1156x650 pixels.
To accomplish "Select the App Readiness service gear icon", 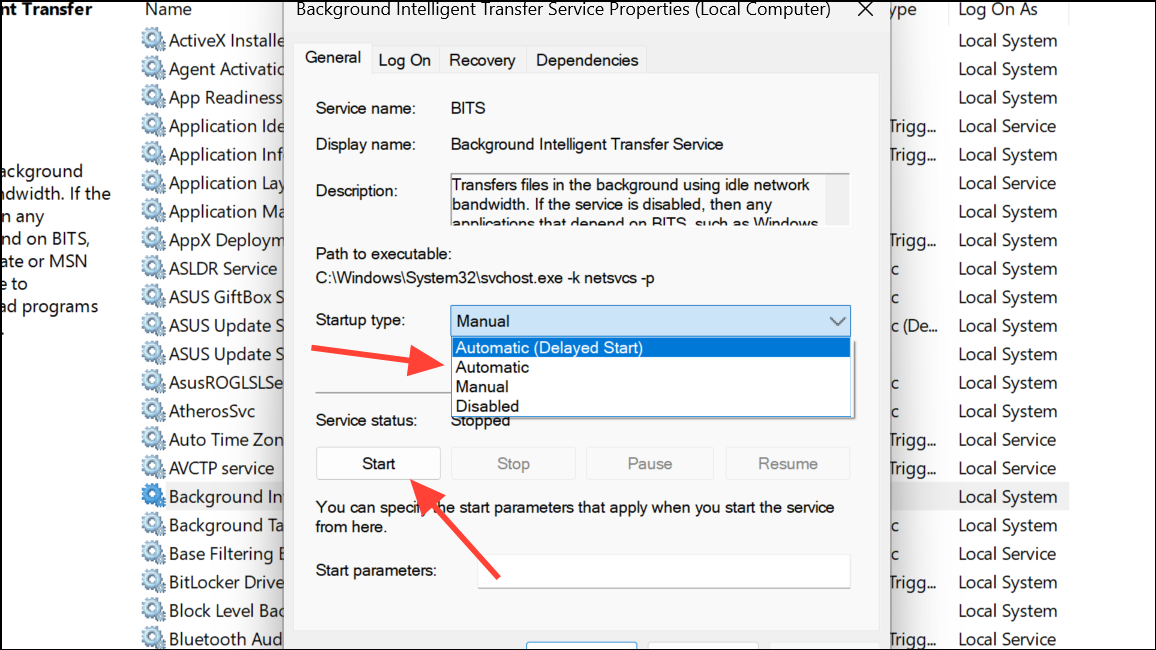I will pyautogui.click(x=153, y=97).
